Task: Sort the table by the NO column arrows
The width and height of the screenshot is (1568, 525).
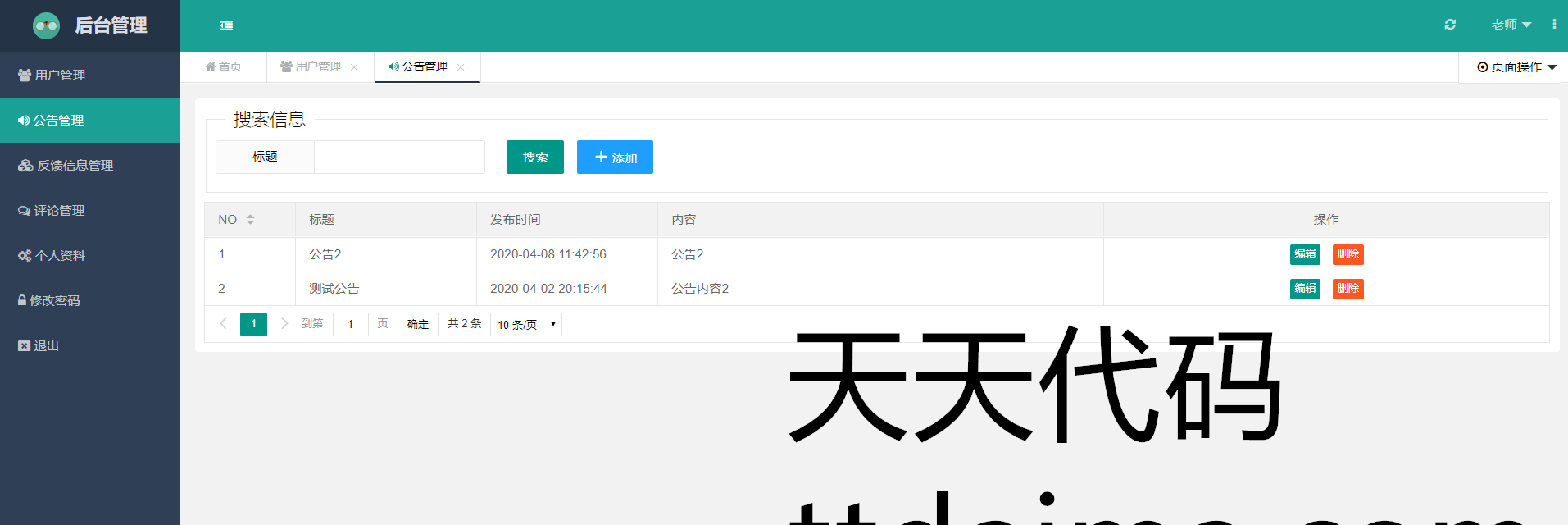Action: click(x=250, y=220)
